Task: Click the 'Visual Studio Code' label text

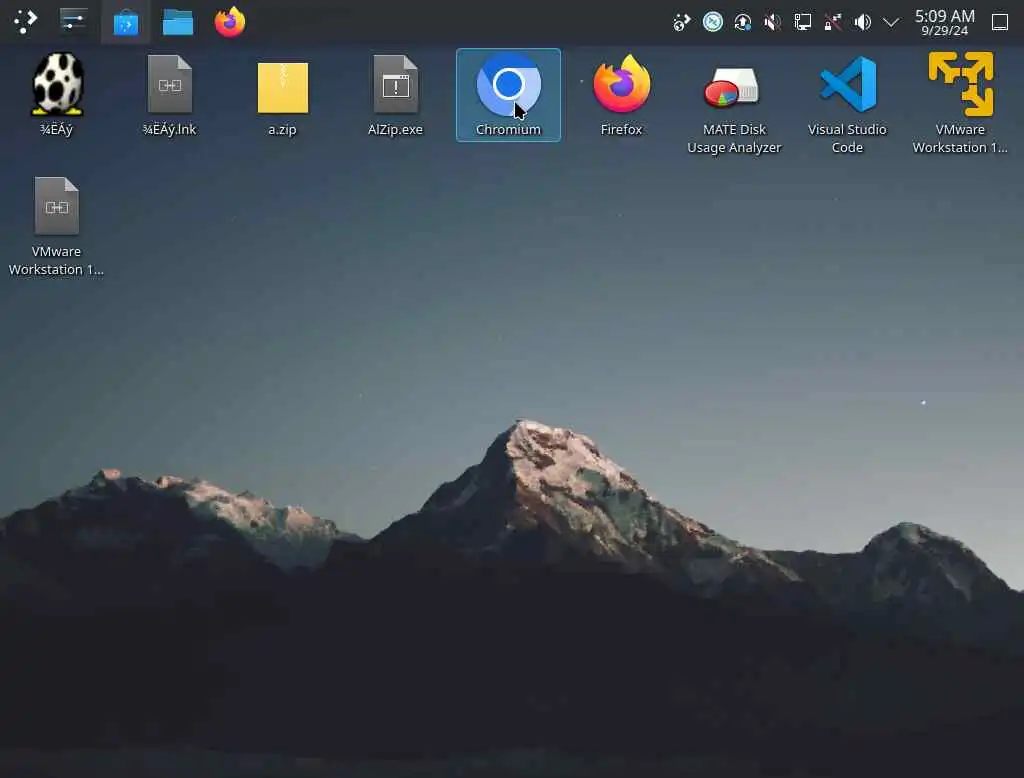Action: tap(847, 138)
